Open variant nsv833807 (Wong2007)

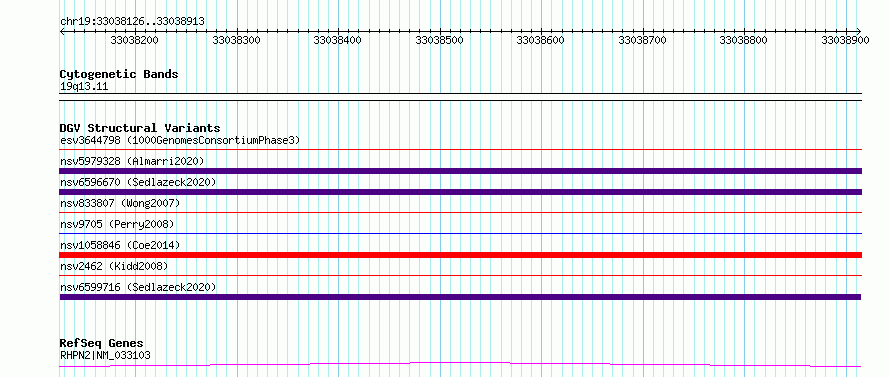[120, 203]
